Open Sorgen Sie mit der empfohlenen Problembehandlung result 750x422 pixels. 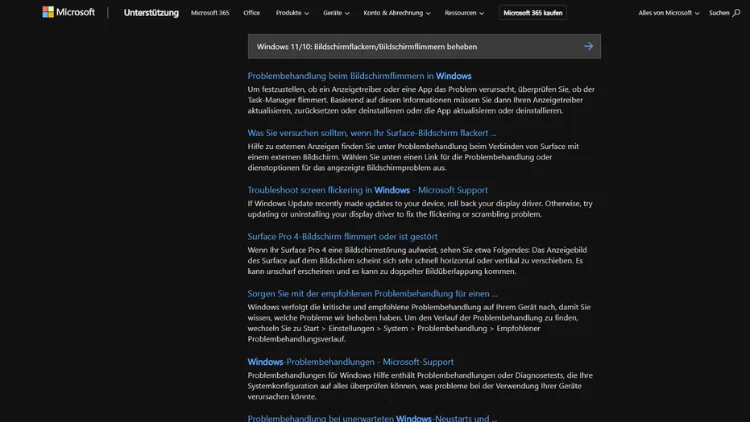point(372,294)
